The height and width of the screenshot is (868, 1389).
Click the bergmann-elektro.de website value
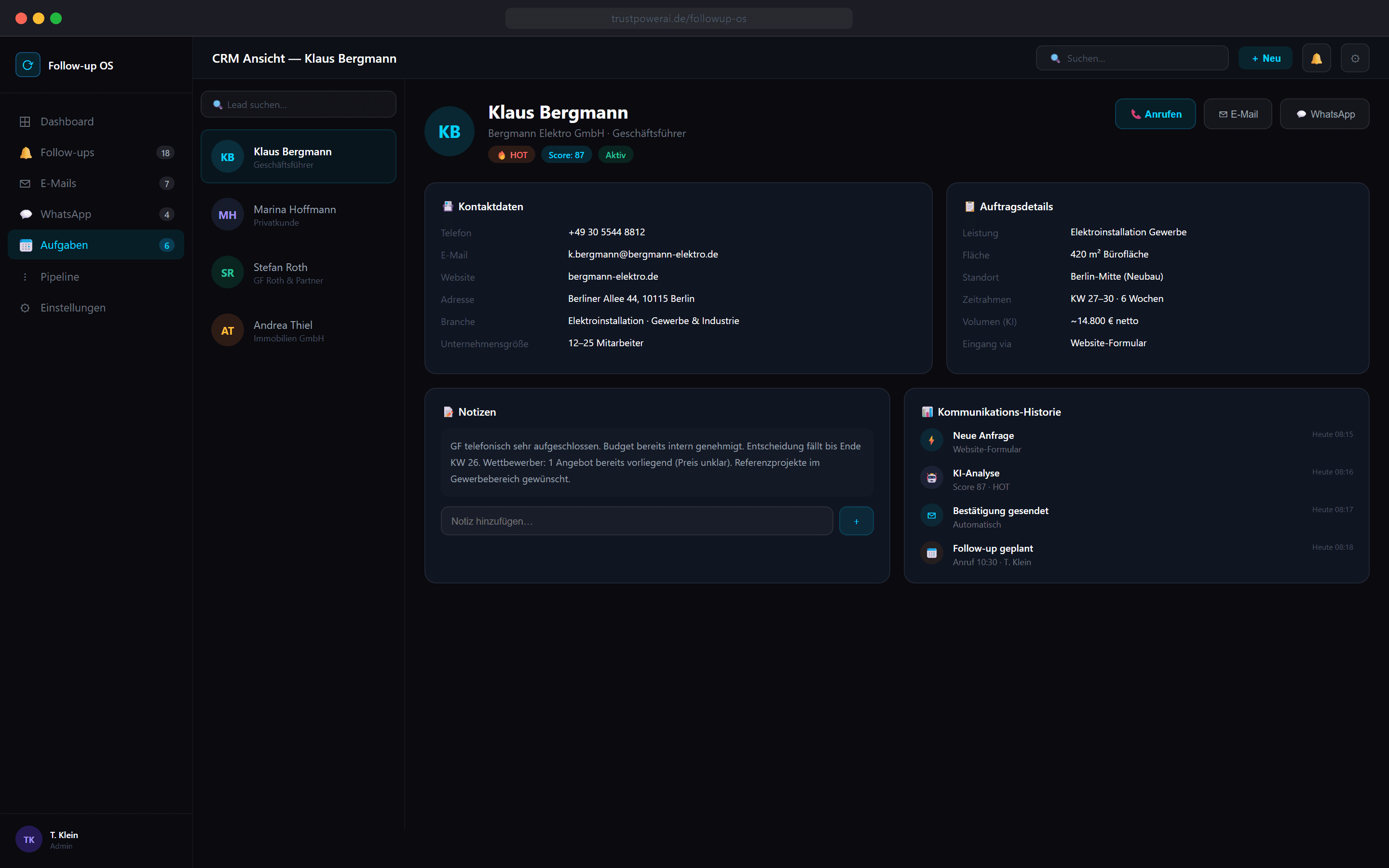[x=613, y=277]
